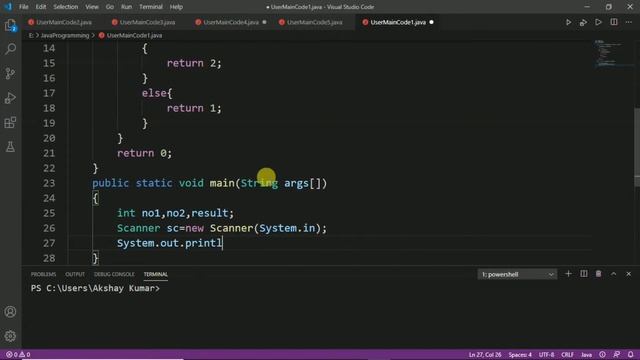Click line number 23 in gutter
Viewport: 640px width, 360px height.
pos(49,183)
